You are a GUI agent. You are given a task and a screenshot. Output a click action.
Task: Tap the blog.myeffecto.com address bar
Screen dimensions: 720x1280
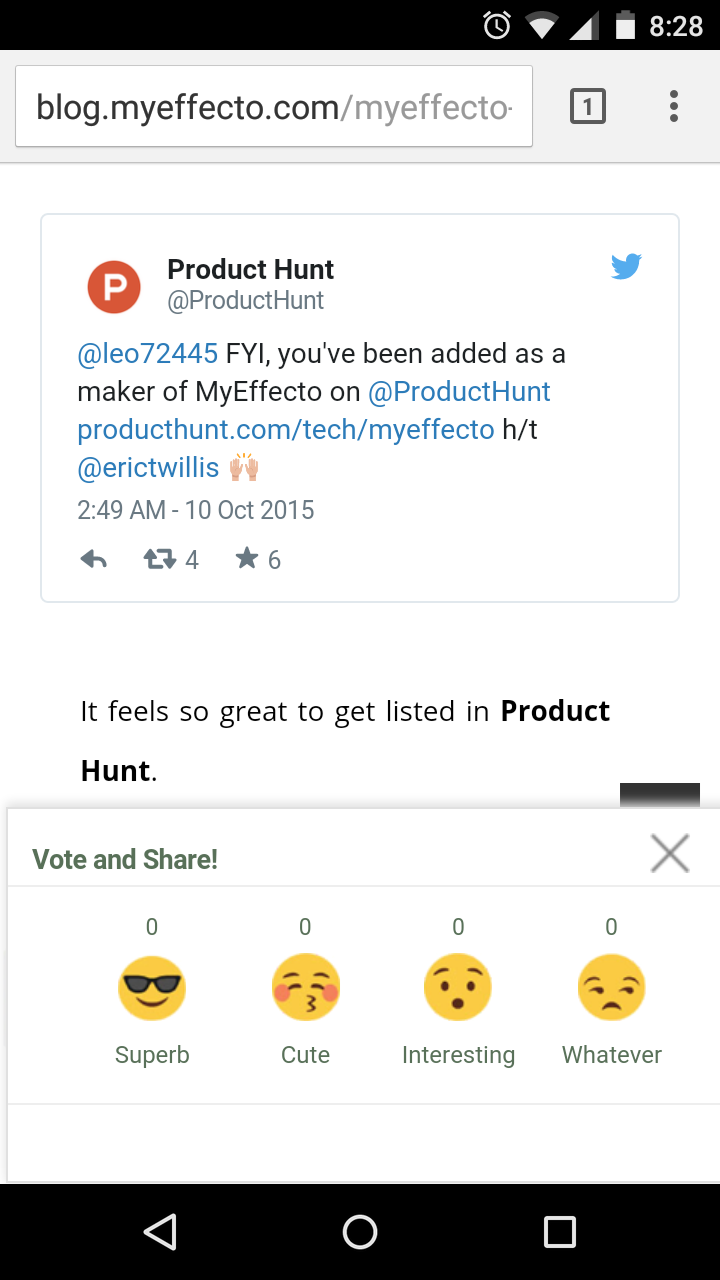(x=274, y=107)
